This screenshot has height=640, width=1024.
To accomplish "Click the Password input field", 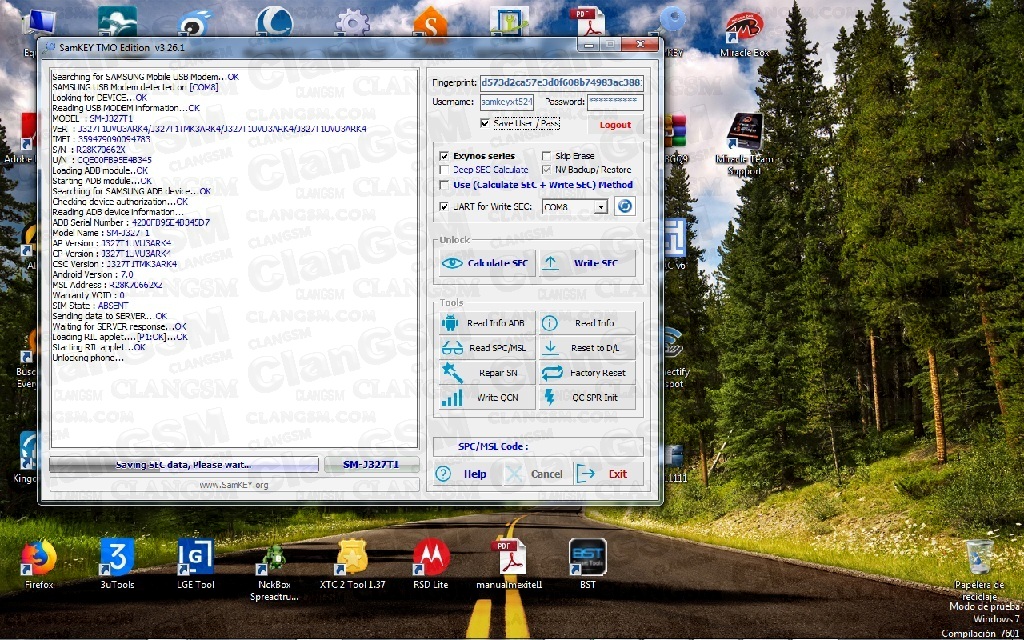I will [x=615, y=103].
